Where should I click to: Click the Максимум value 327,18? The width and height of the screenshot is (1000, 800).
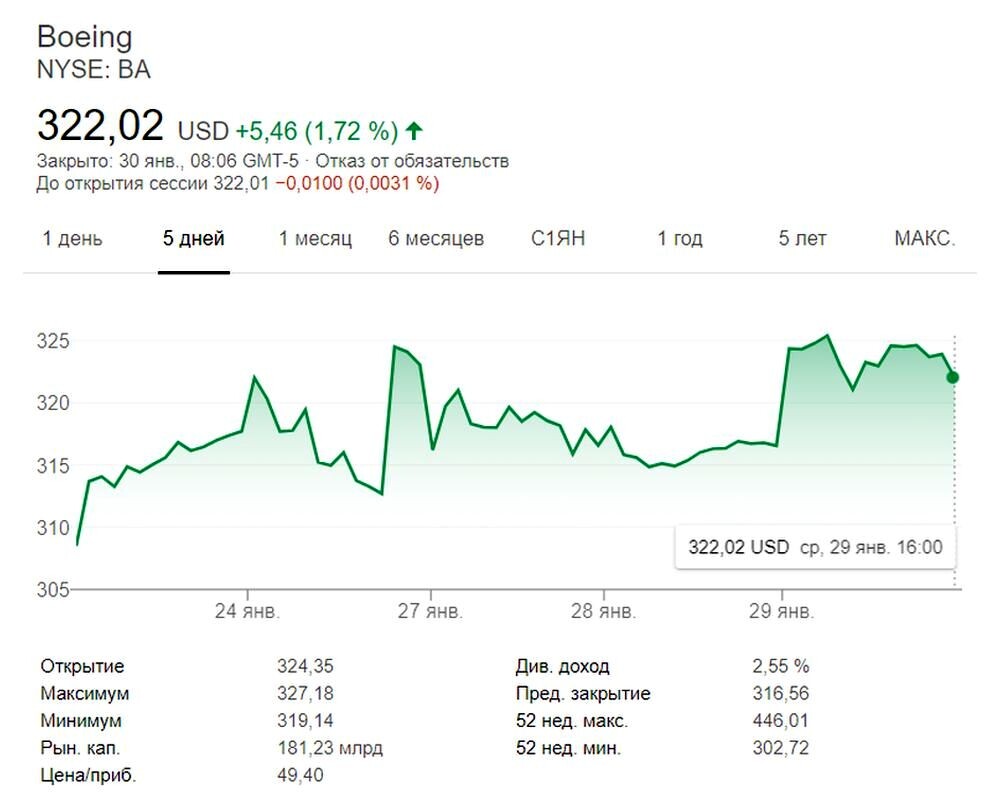(x=305, y=693)
